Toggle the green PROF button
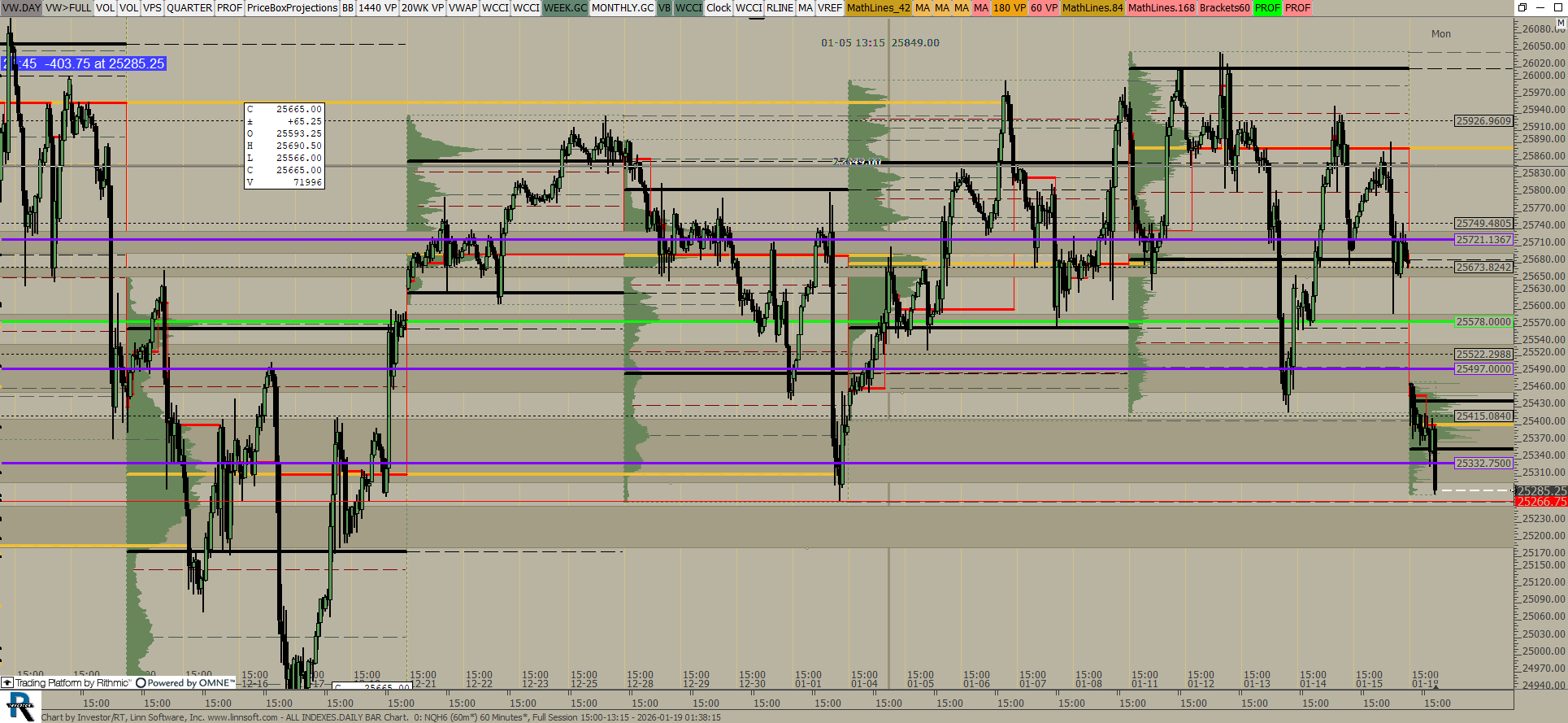 (x=1266, y=8)
